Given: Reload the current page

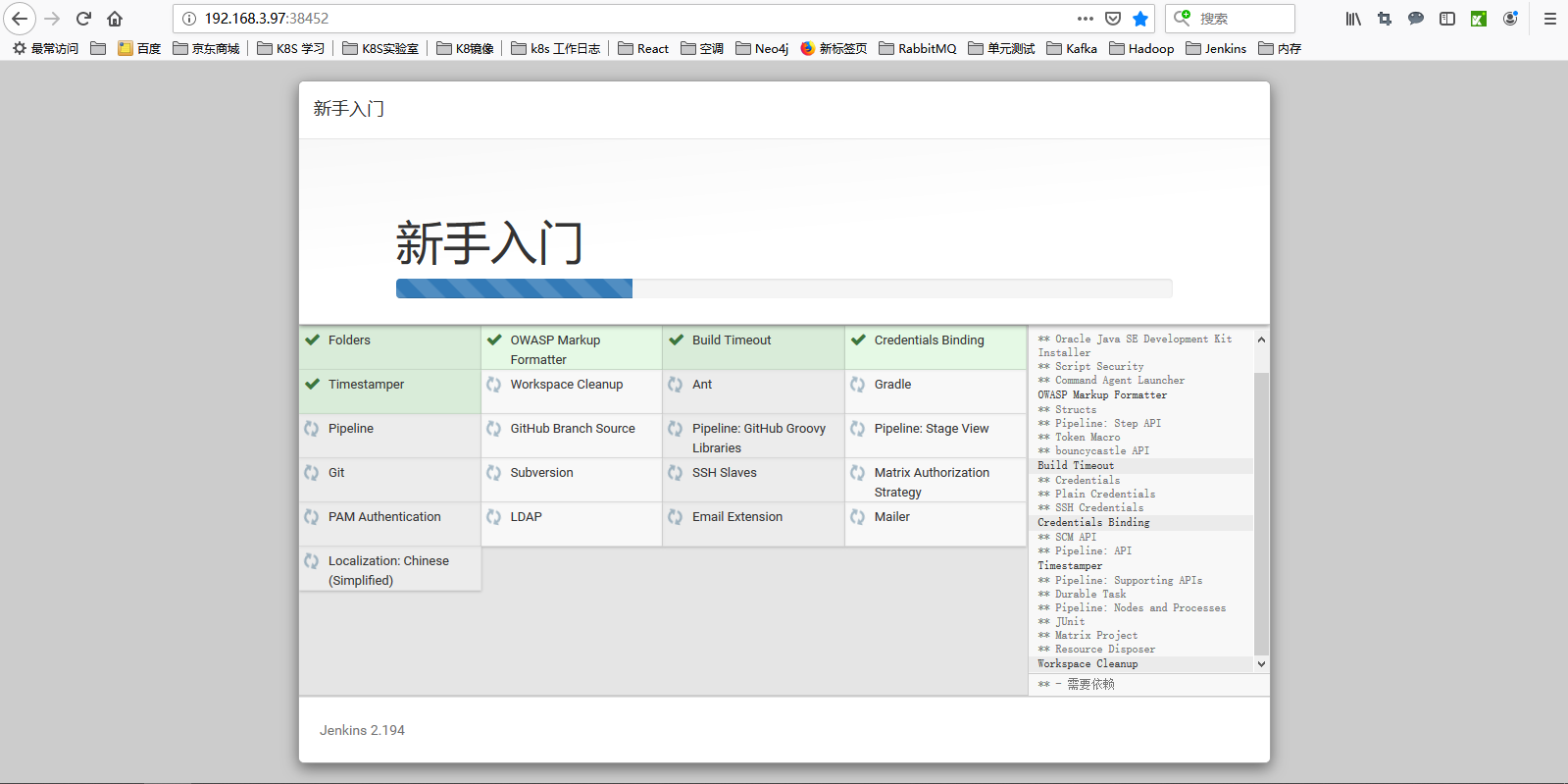Looking at the screenshot, I should click(83, 19).
